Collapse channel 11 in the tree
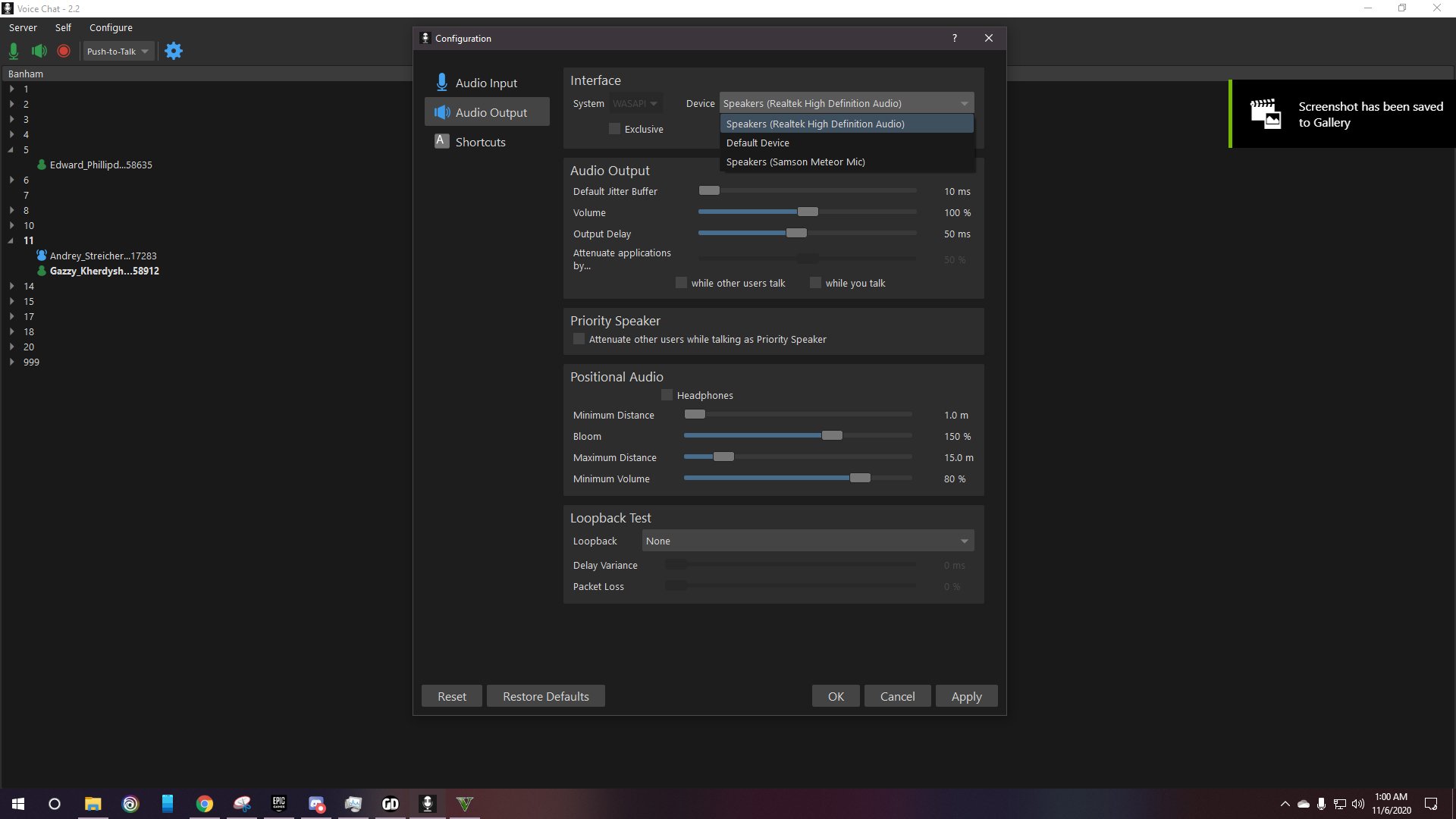The image size is (1456, 819). (x=11, y=240)
